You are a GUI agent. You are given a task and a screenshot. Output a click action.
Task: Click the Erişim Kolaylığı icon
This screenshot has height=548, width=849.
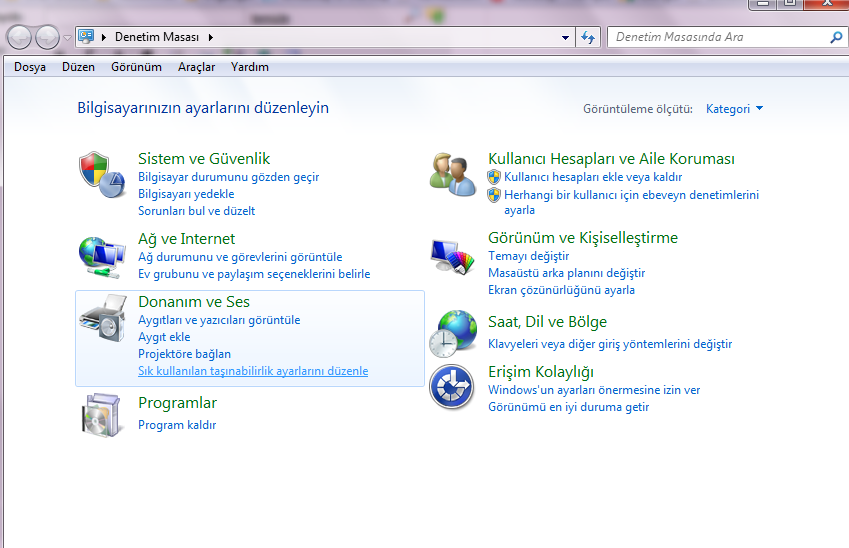(x=452, y=387)
